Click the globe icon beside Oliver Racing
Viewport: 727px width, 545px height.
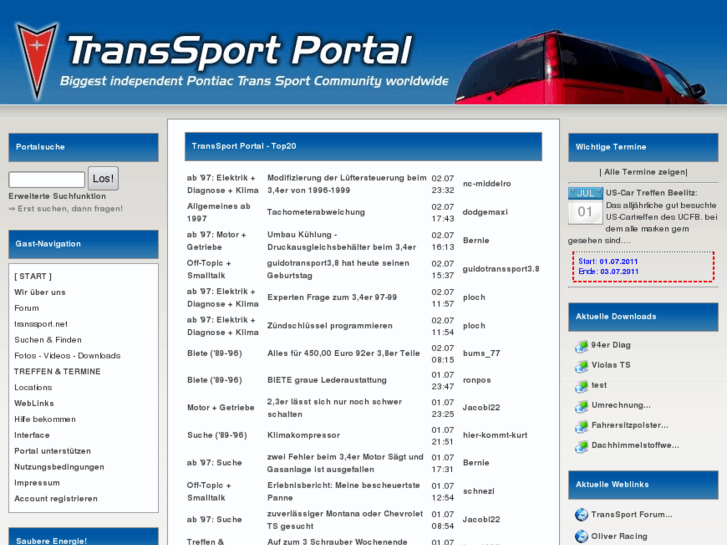tap(581, 536)
